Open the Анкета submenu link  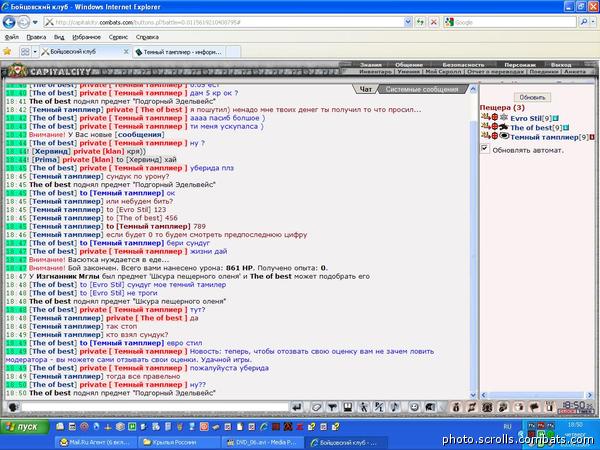click(x=575, y=72)
